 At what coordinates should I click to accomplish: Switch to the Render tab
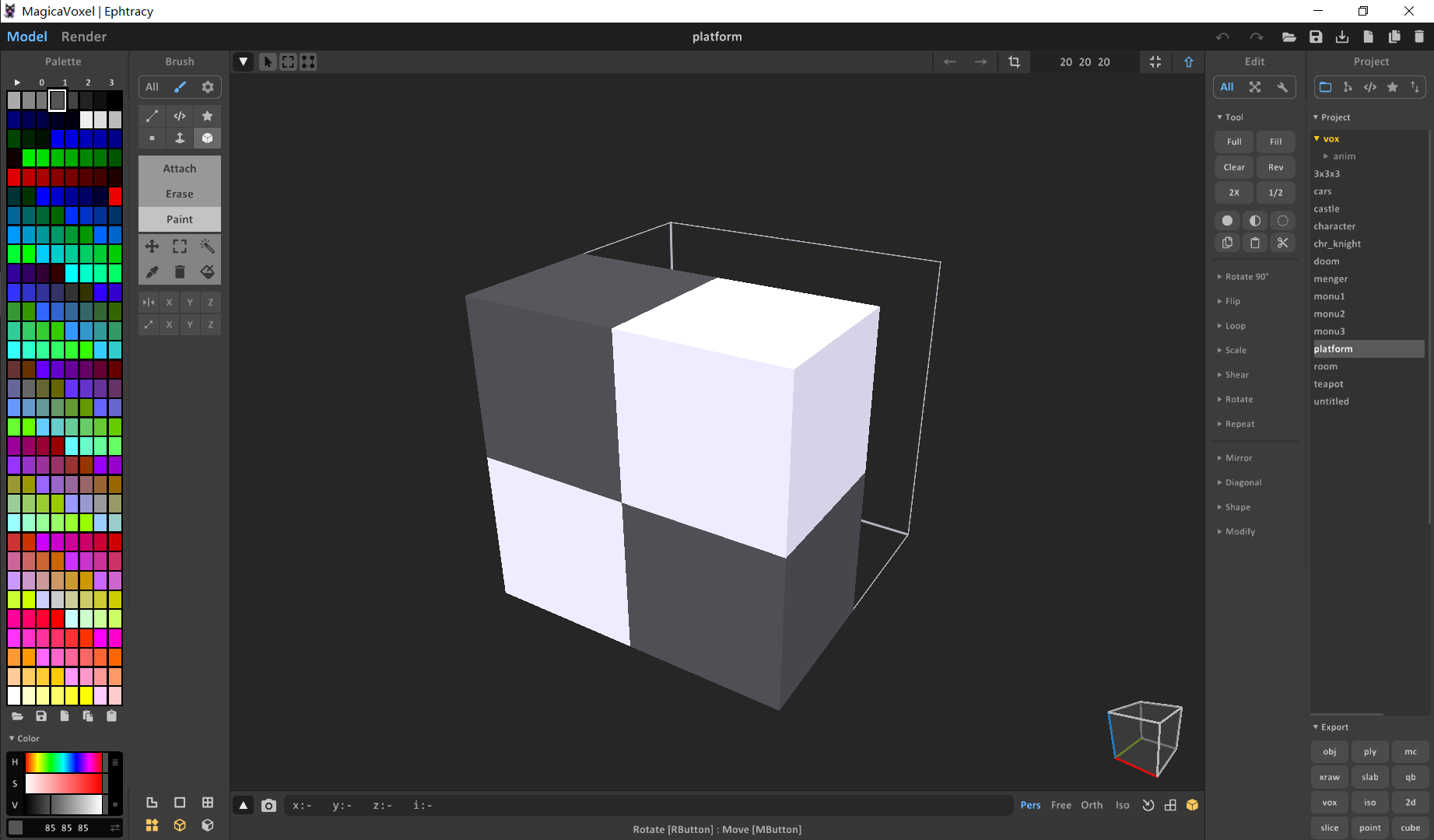[x=83, y=37]
